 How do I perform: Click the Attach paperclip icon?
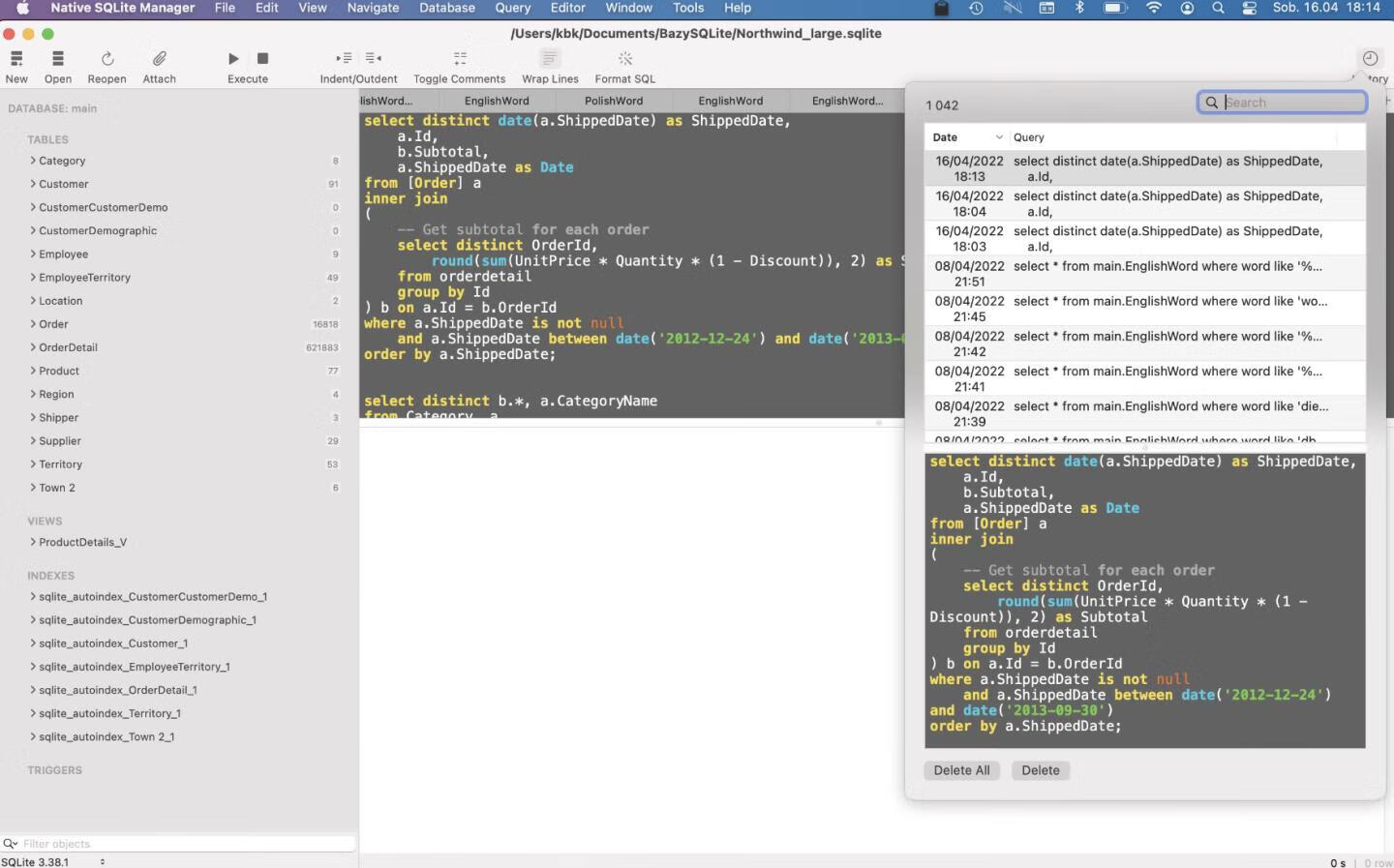(160, 59)
